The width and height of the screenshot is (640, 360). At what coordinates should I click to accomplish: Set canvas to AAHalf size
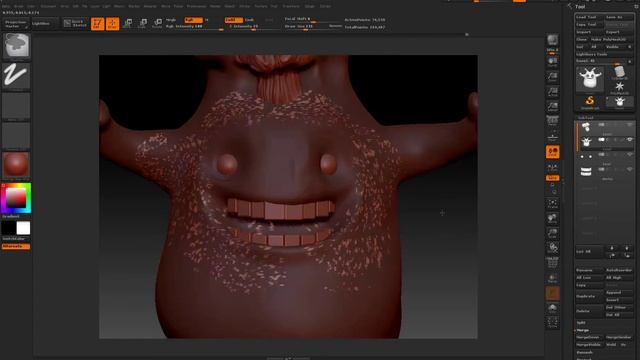[552, 107]
